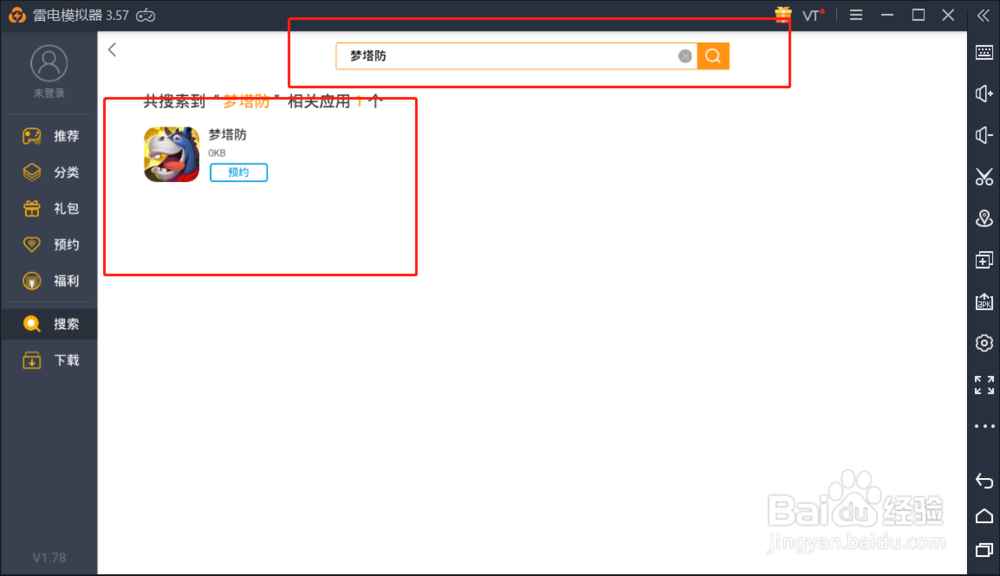Toggle fullscreen mode
Viewport: 1000px width, 576px height.
tap(984, 385)
